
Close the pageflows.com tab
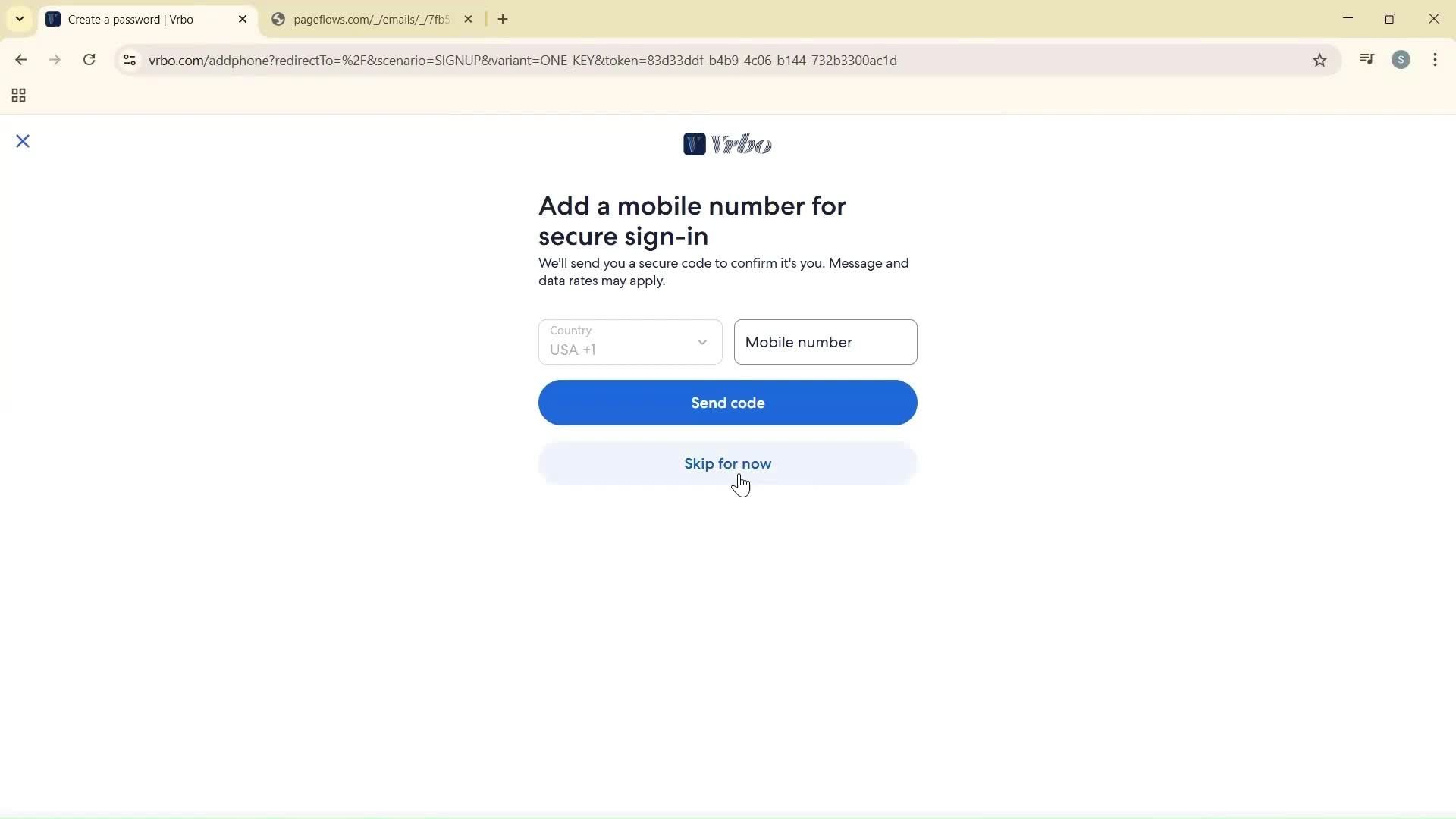click(x=469, y=19)
